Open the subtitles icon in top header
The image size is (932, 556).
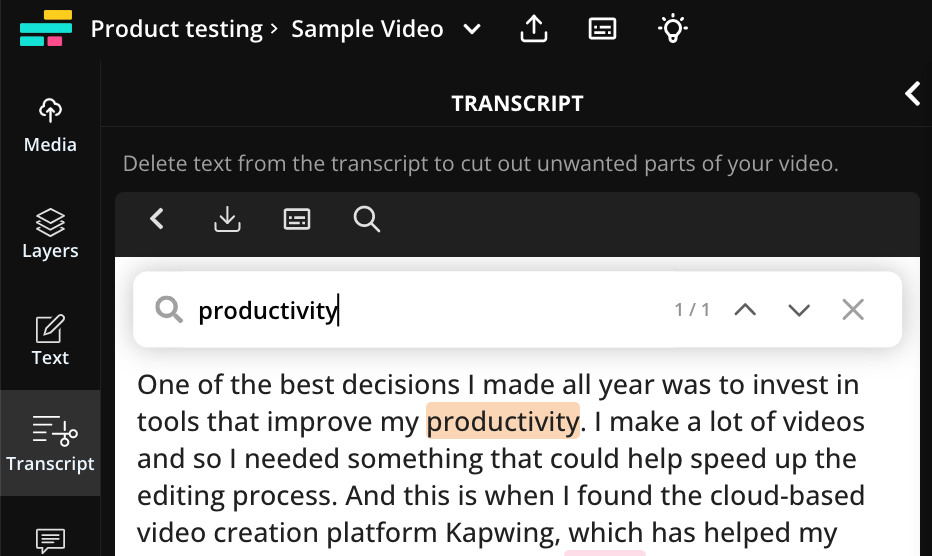point(602,29)
